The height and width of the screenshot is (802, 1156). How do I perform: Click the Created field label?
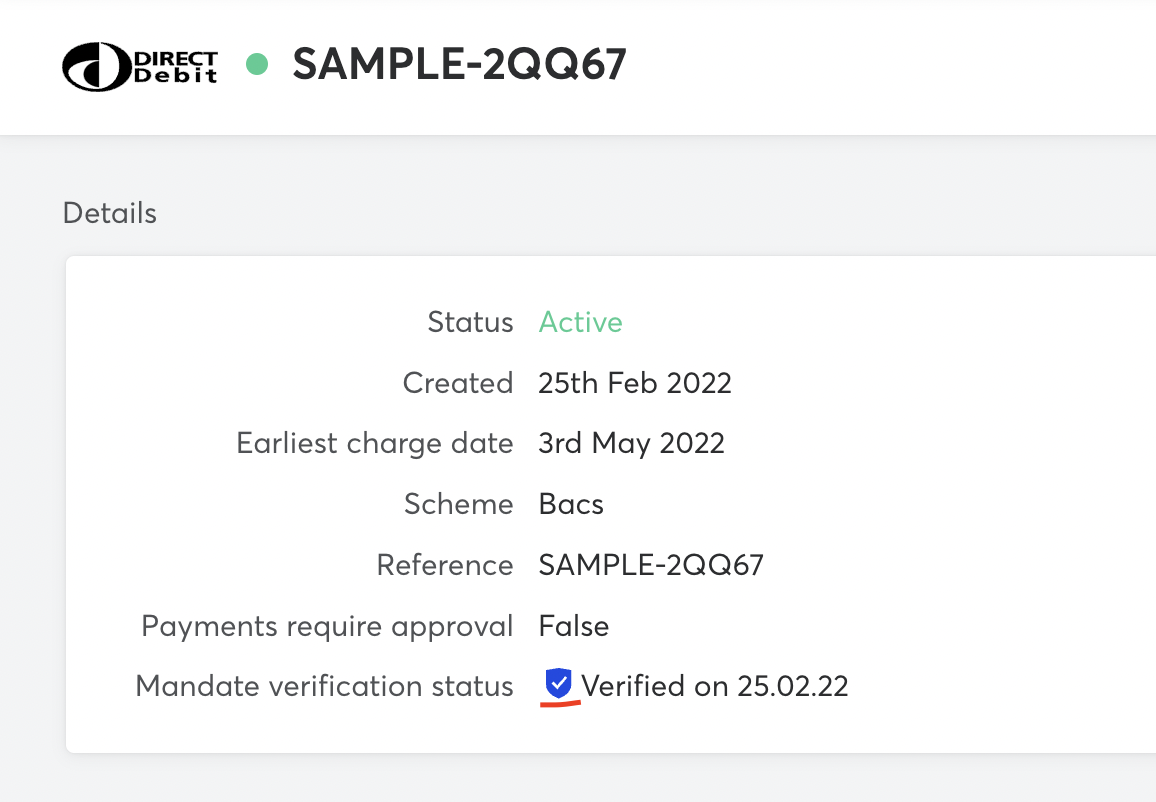457,383
